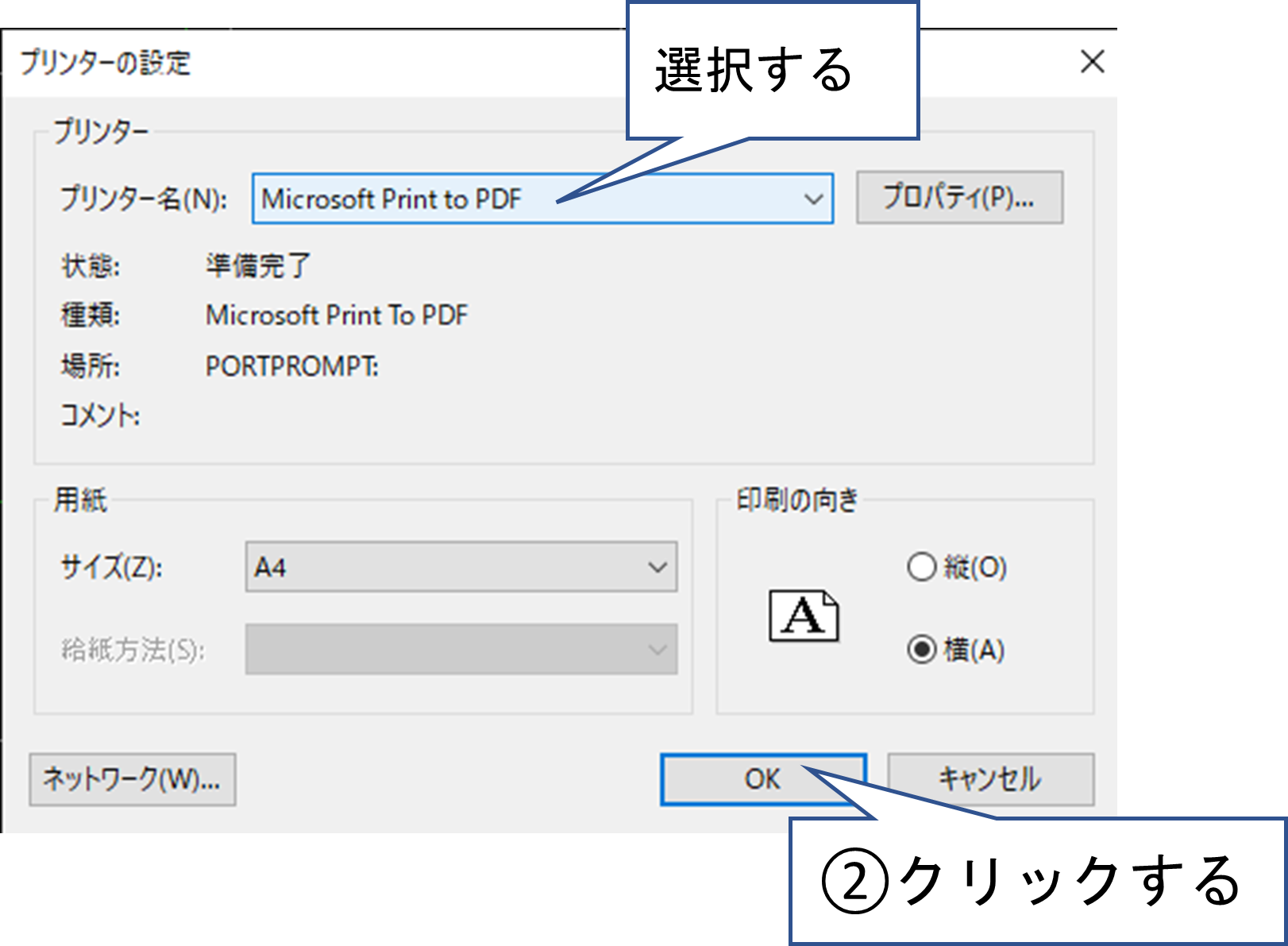Click the OK button

763,779
